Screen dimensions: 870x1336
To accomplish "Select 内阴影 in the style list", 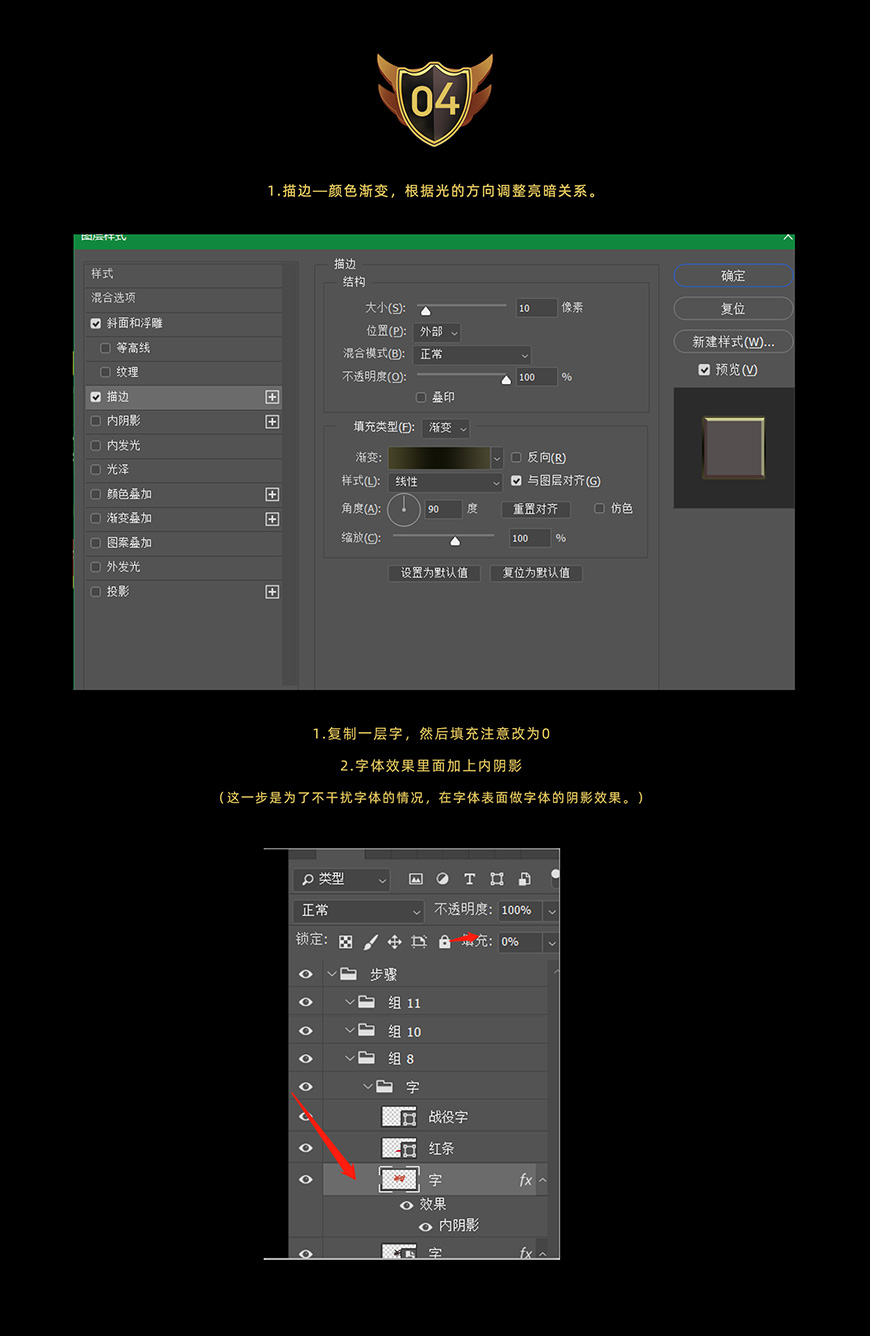I will [x=124, y=420].
